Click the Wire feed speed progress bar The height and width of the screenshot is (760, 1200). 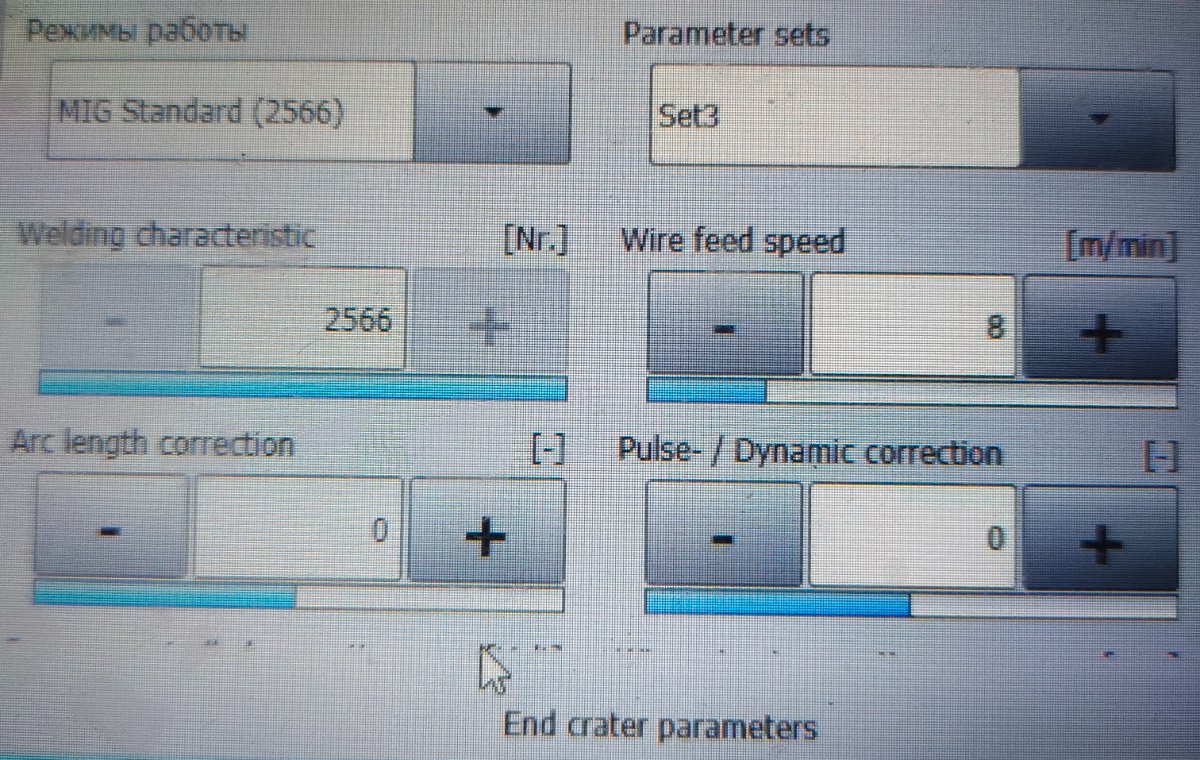click(911, 392)
